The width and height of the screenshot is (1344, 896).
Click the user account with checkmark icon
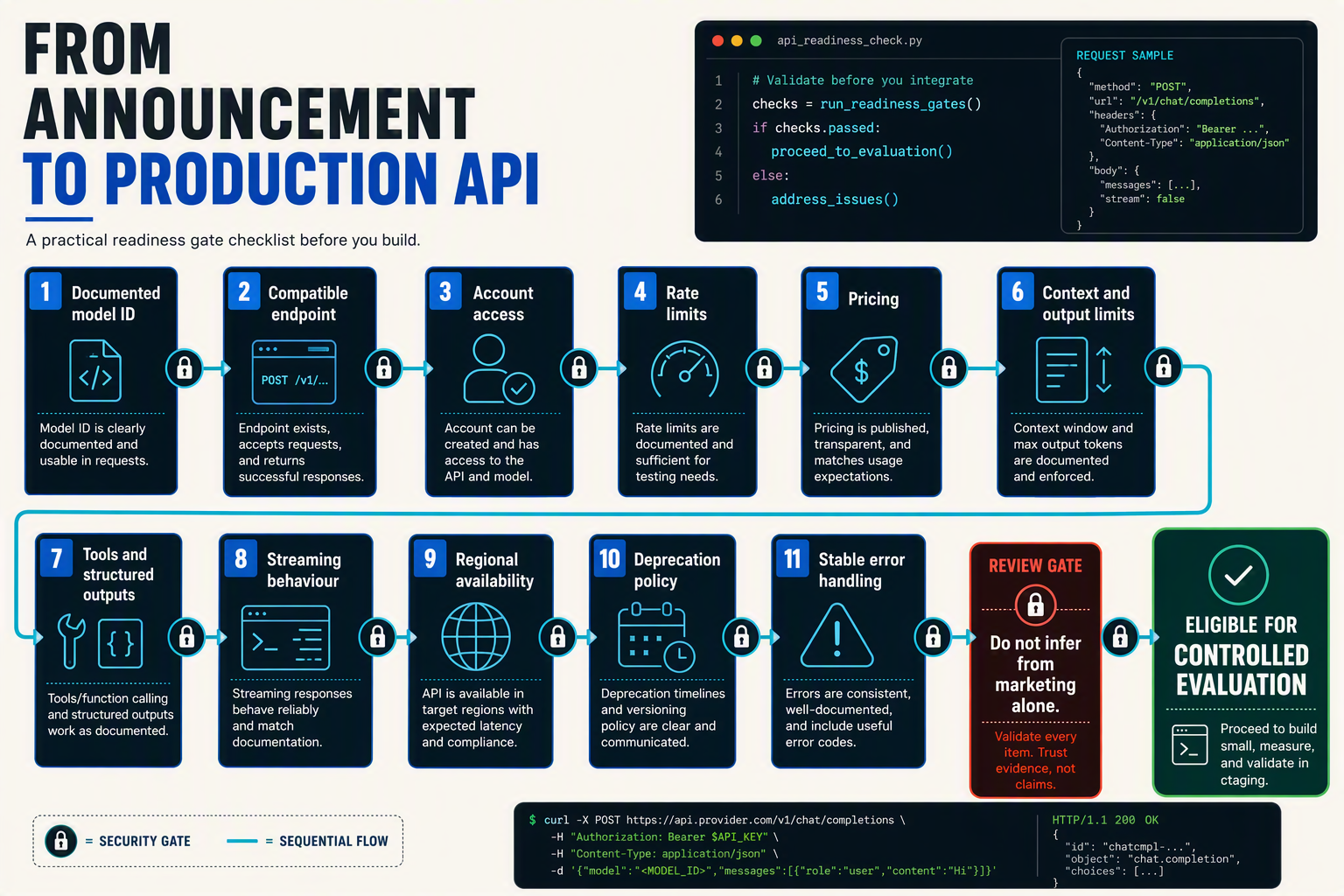tap(499, 368)
